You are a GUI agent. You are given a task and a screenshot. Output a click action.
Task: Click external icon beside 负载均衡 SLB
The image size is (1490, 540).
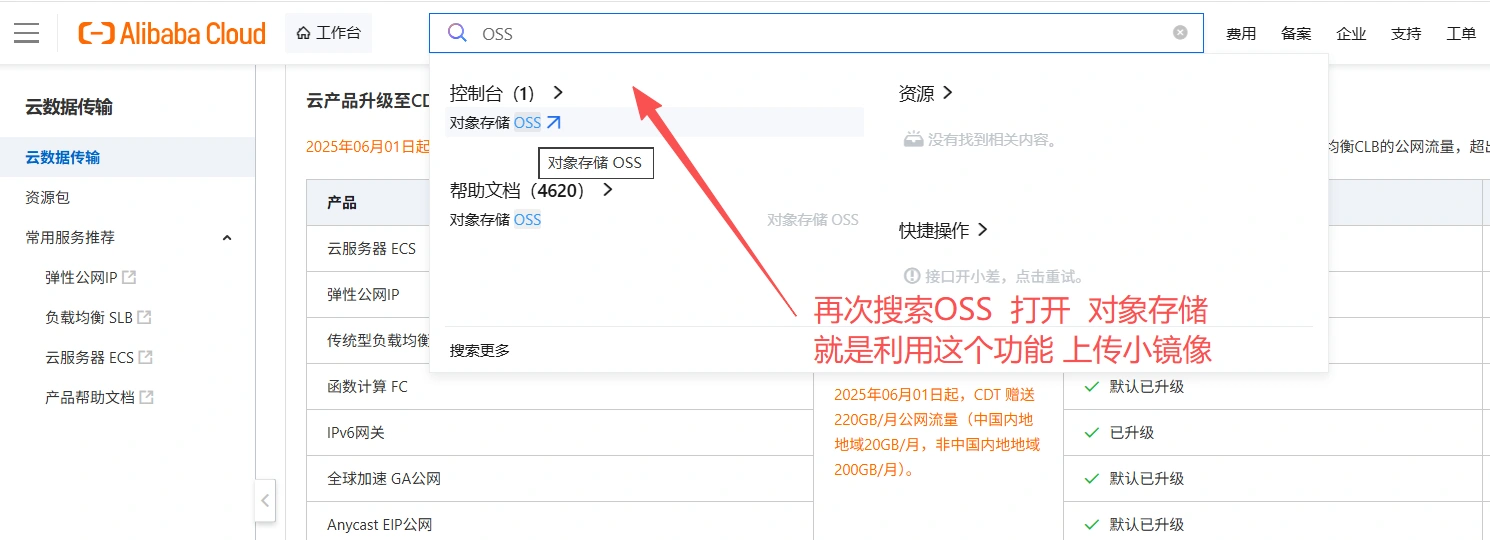tap(144, 317)
